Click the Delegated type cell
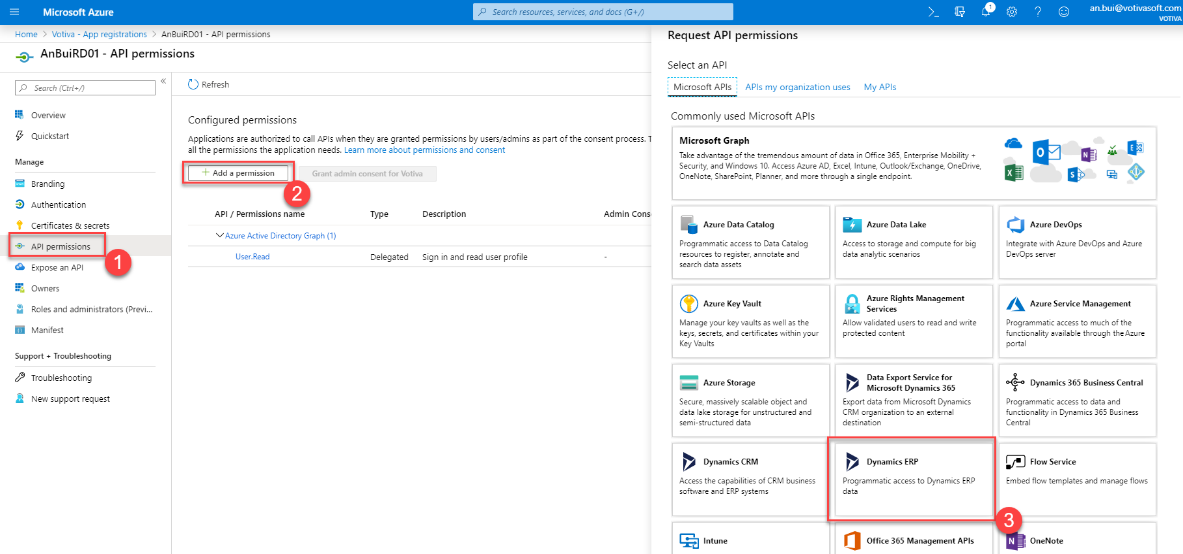This screenshot has height=554, width=1183. [x=389, y=257]
